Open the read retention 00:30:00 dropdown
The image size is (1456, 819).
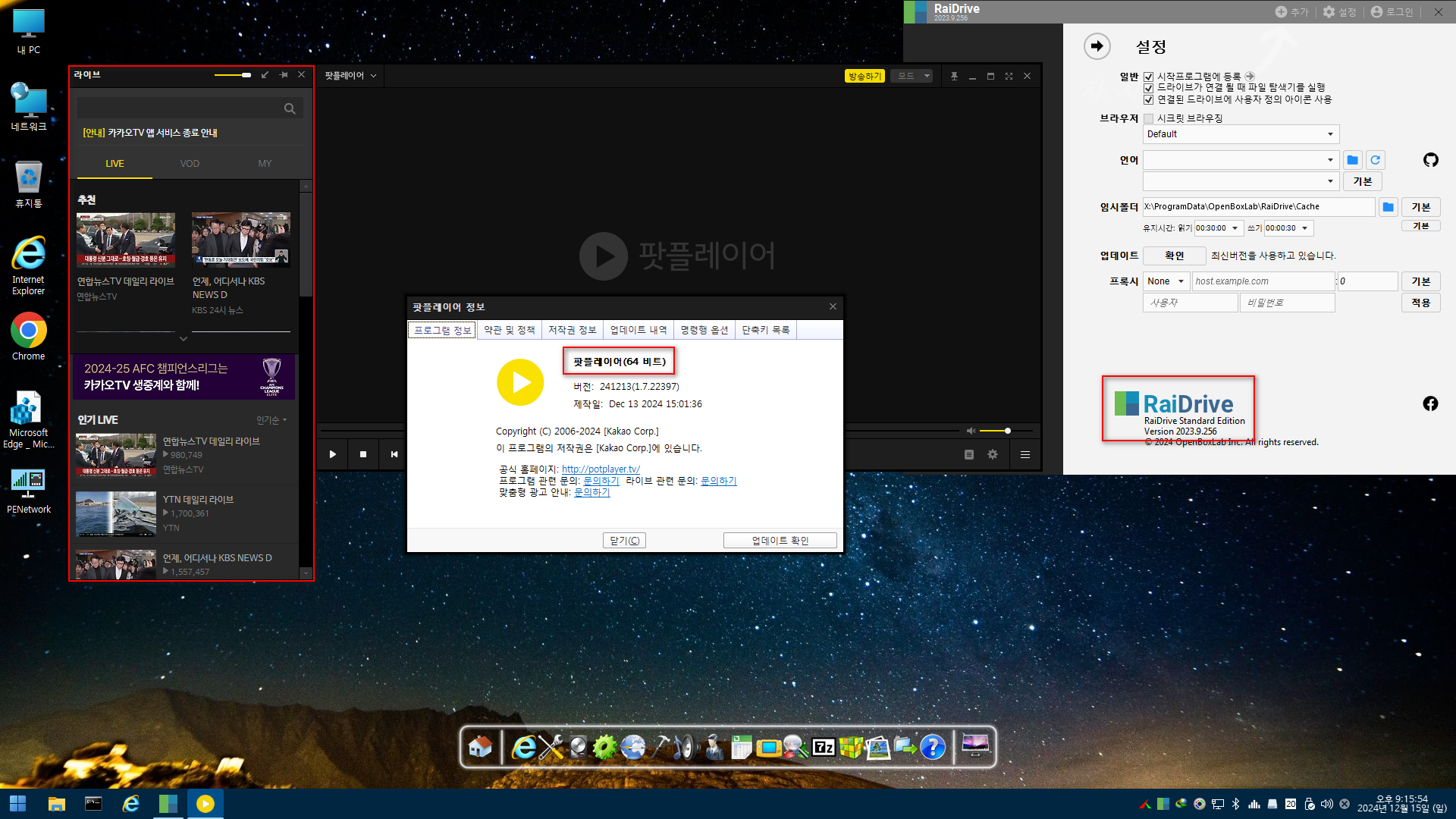[x=1219, y=228]
